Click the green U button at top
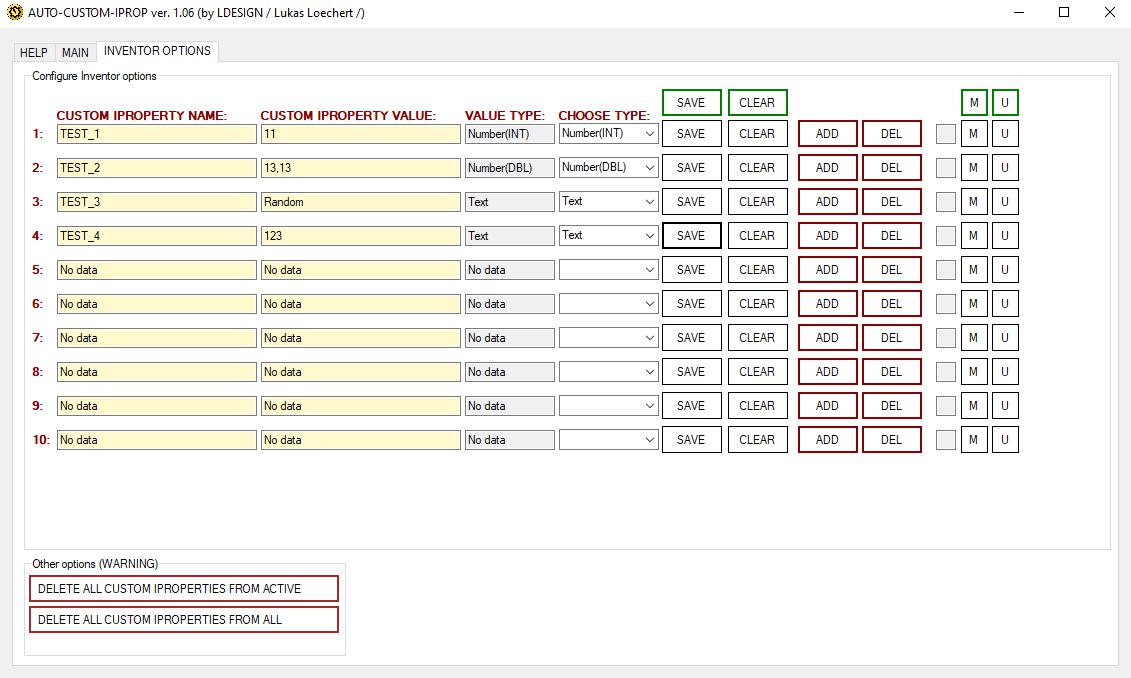The width and height of the screenshot is (1131, 678). coord(1005,102)
